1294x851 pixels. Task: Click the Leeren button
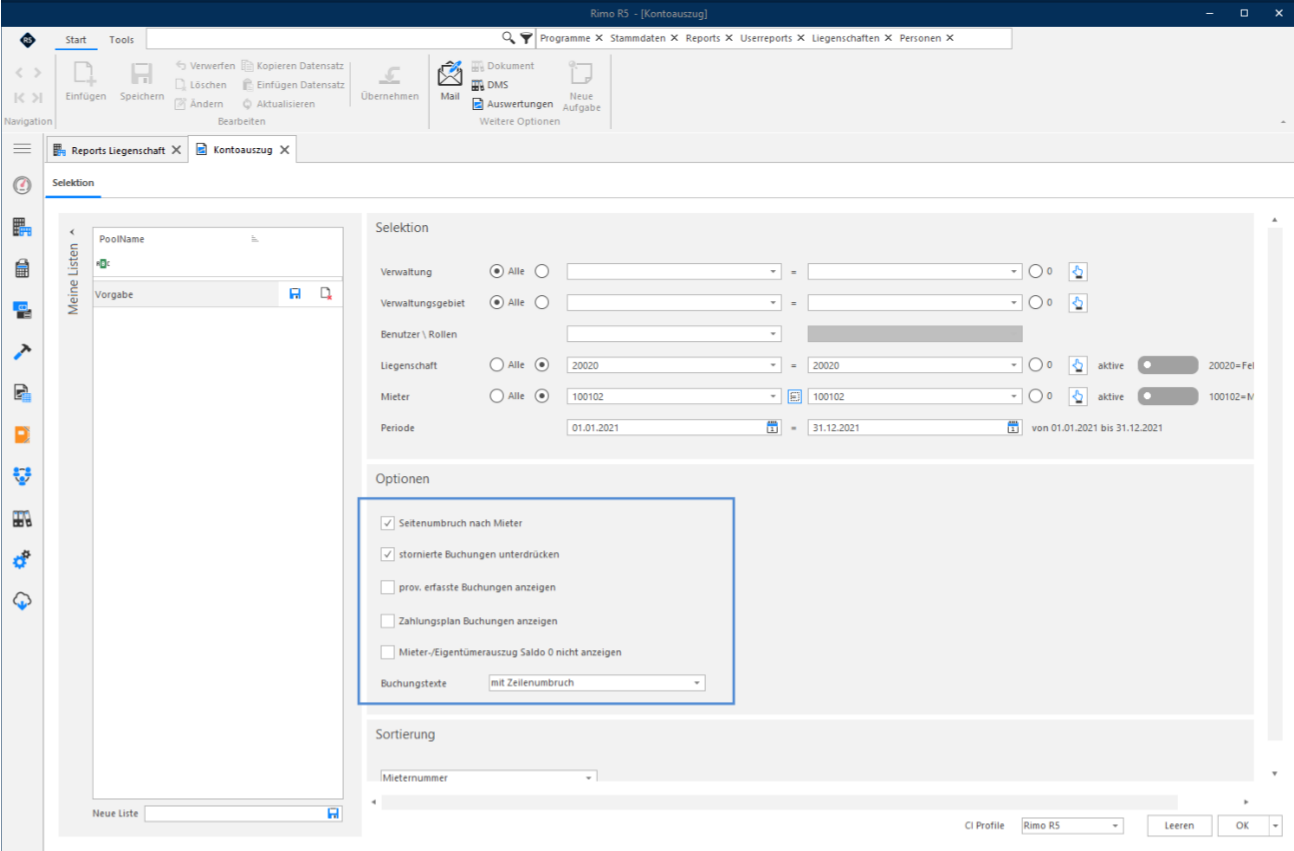point(1180,826)
